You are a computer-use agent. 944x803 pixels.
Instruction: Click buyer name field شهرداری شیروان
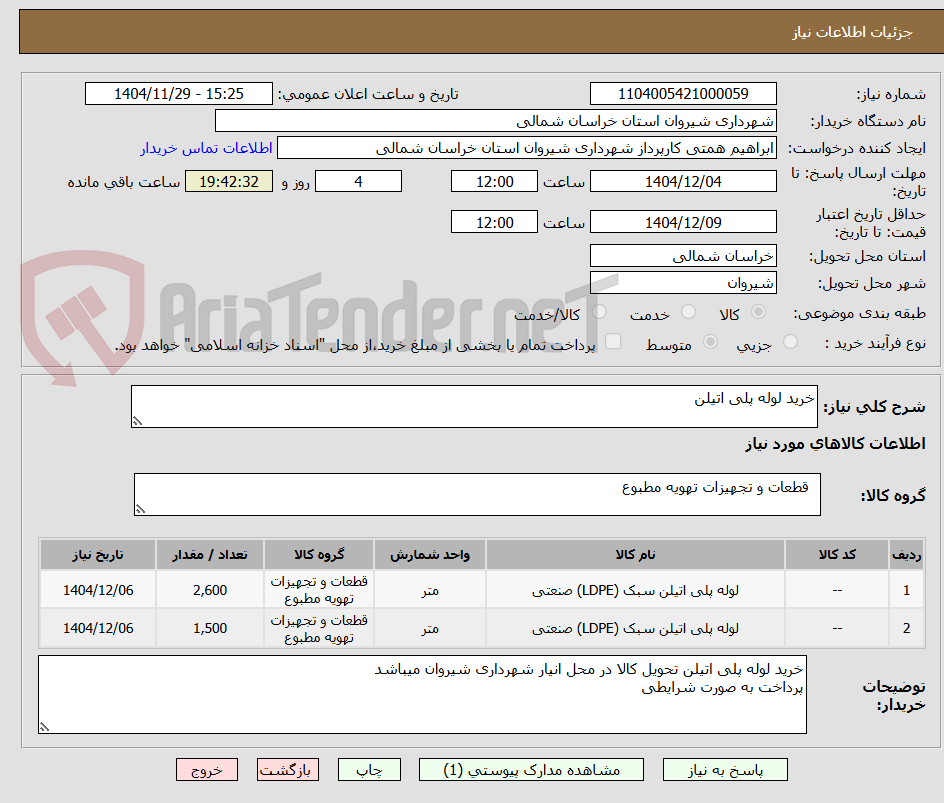tap(495, 121)
